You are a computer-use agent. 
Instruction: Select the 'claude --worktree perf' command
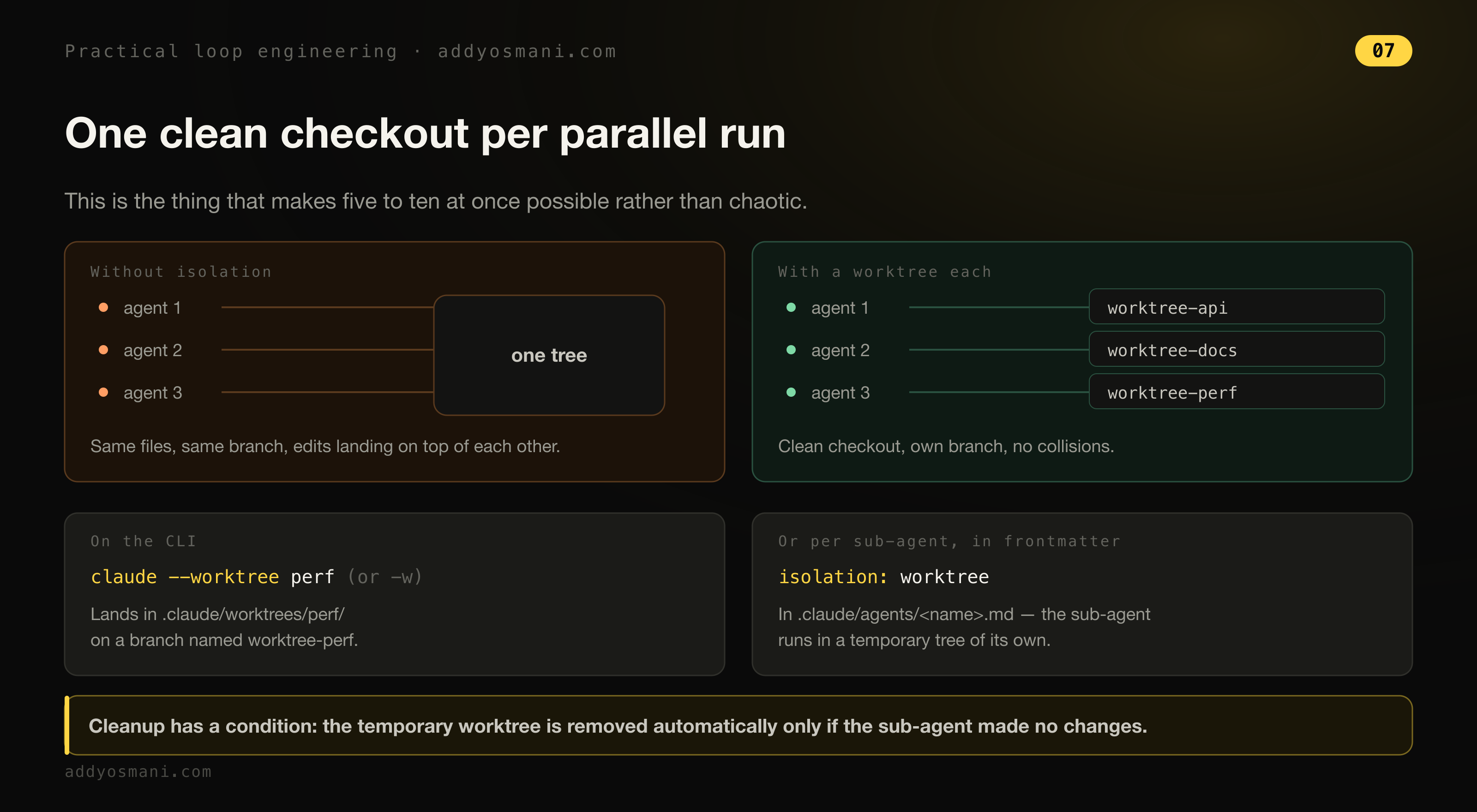[x=212, y=577]
